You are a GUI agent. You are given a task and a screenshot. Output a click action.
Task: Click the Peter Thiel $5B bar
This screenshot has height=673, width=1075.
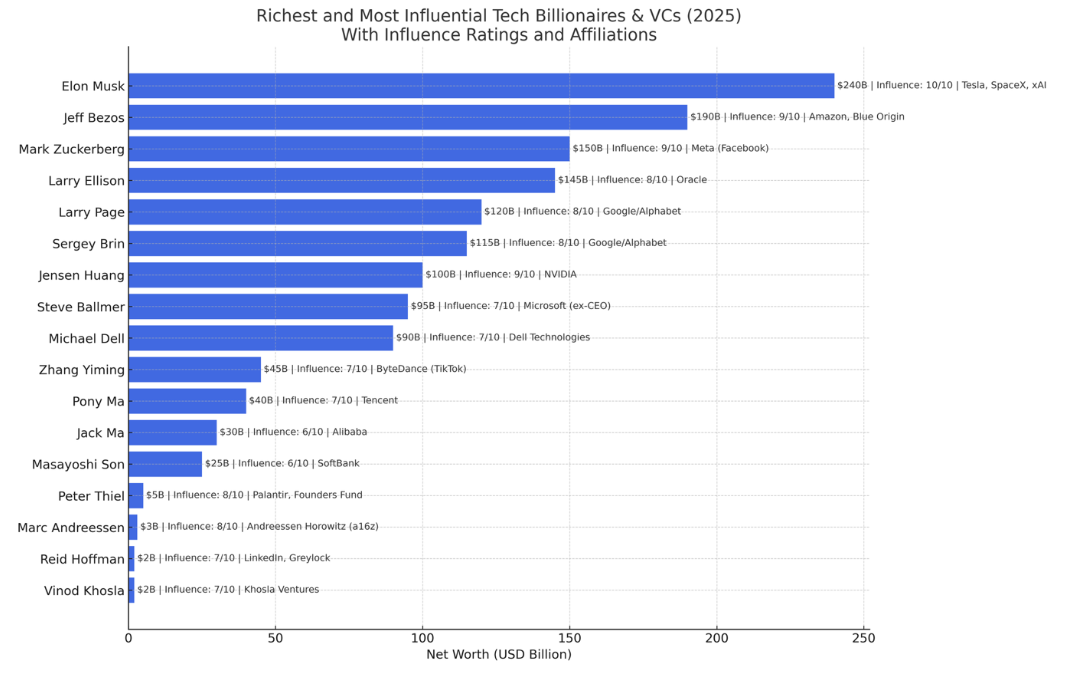(x=136, y=495)
